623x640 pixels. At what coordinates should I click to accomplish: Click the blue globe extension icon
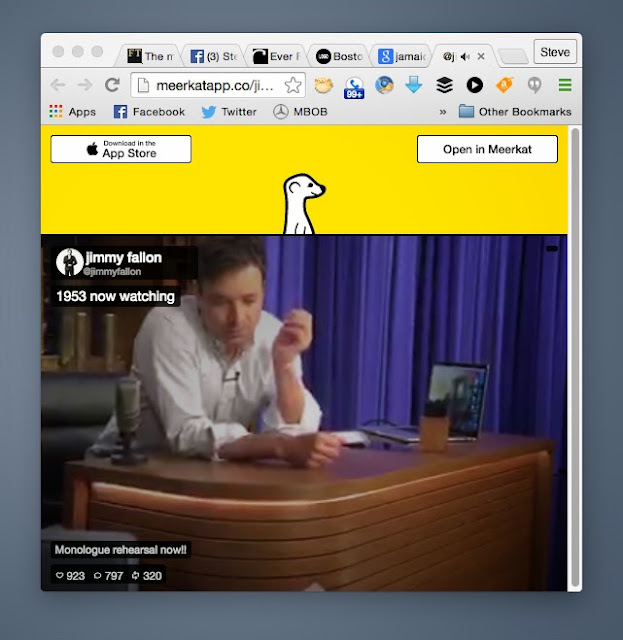(384, 85)
